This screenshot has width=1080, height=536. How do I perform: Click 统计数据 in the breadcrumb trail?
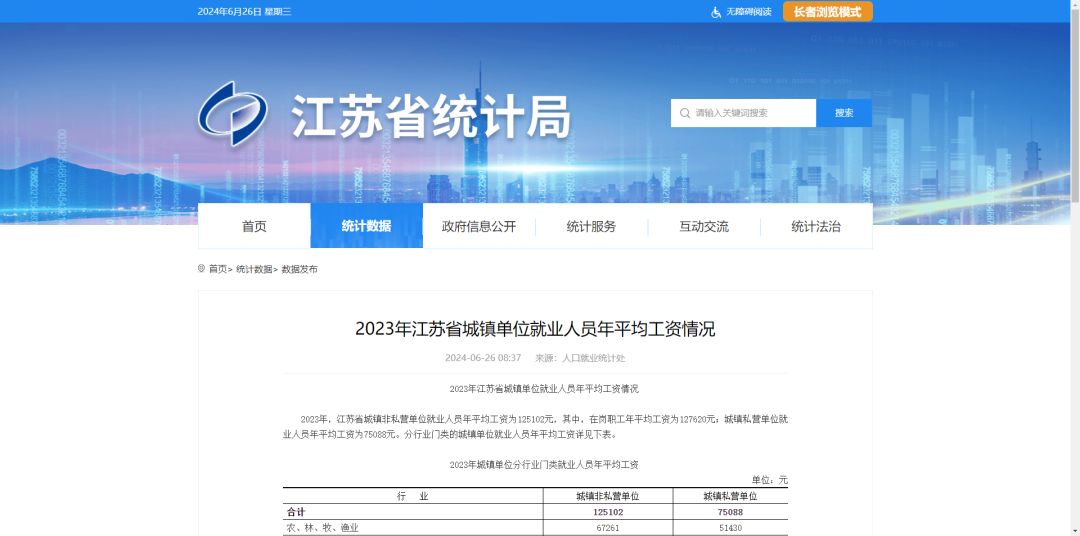coord(254,269)
